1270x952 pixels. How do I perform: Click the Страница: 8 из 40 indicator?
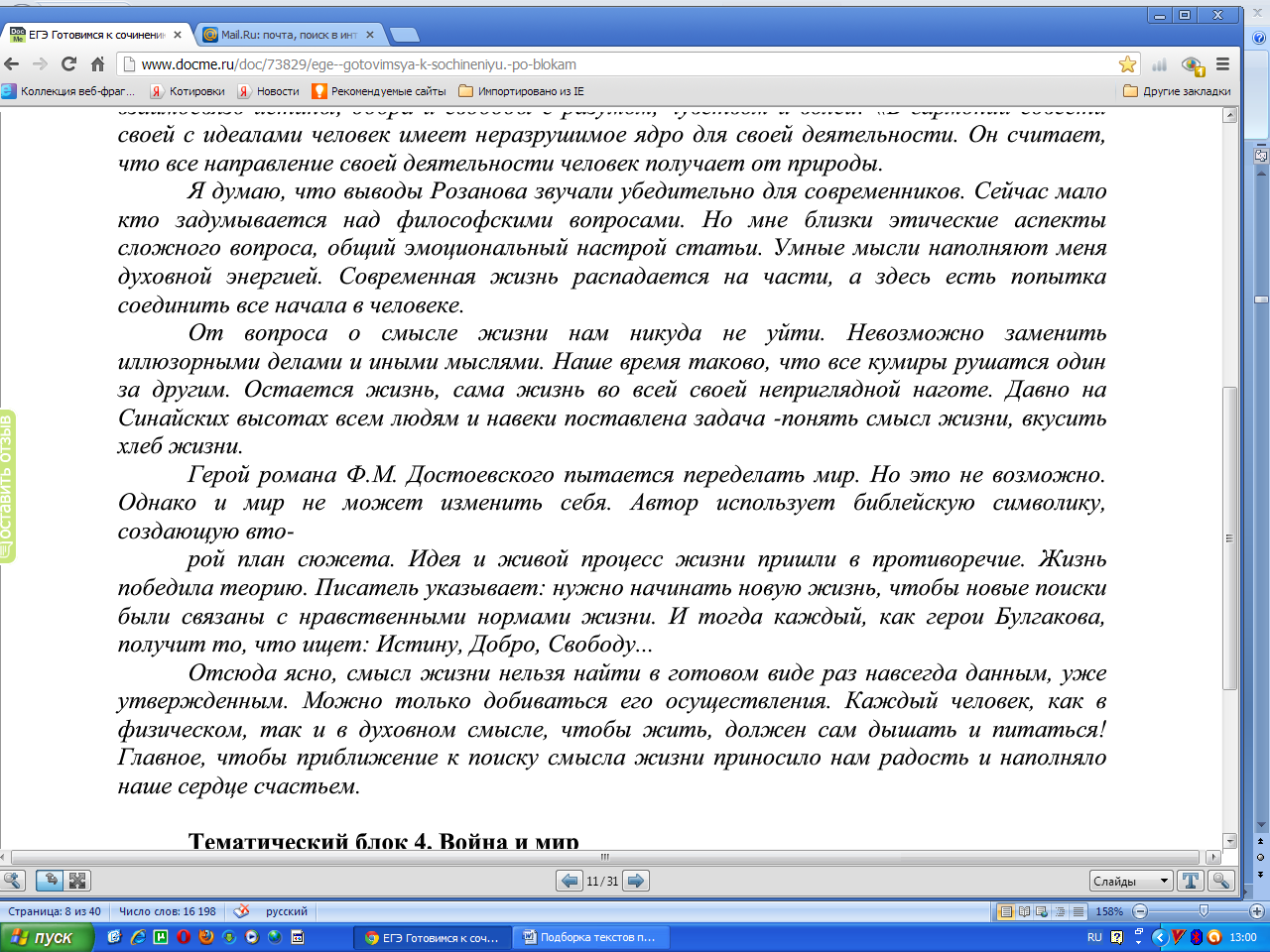coord(54,911)
